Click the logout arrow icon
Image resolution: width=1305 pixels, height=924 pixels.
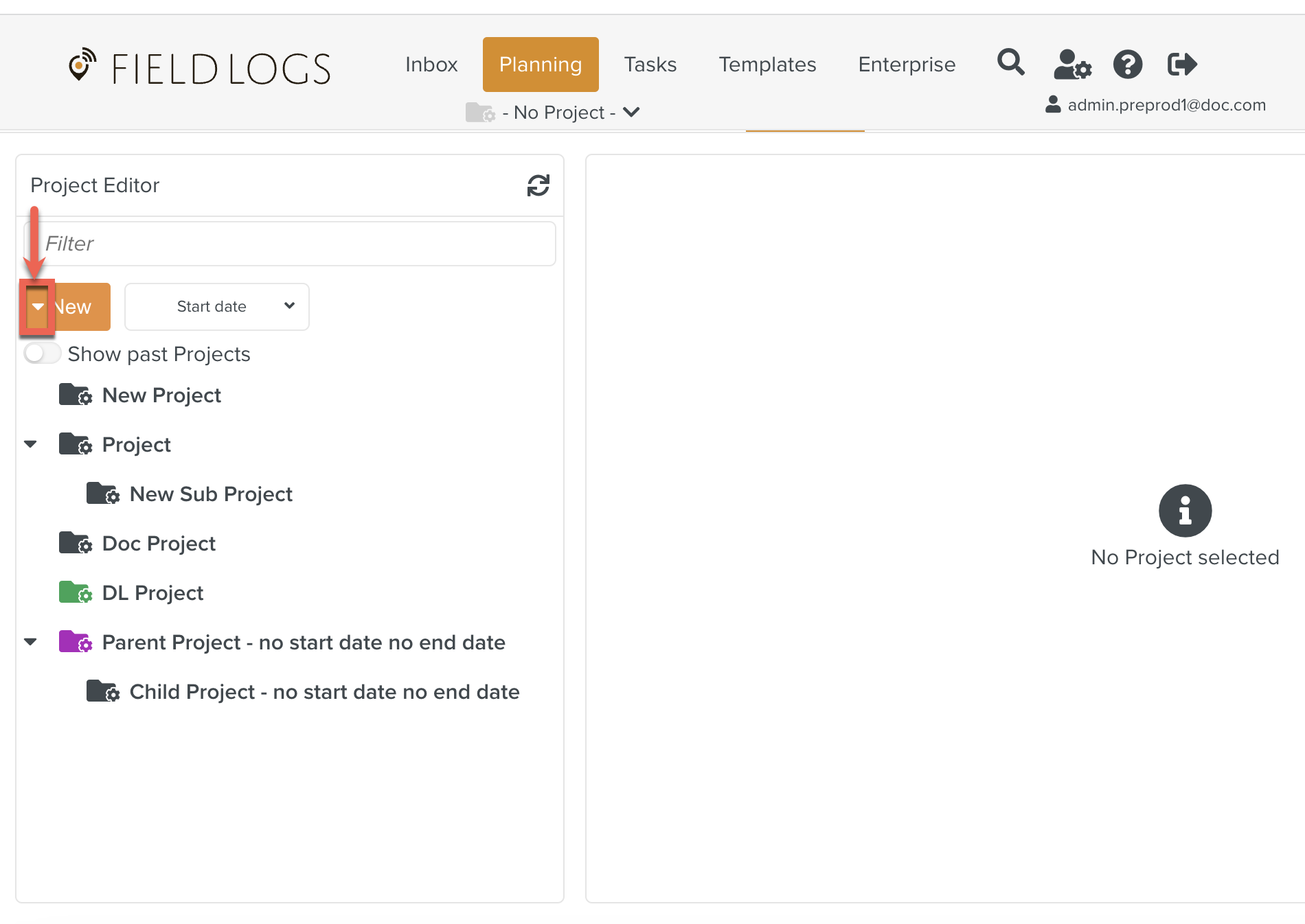click(1182, 65)
